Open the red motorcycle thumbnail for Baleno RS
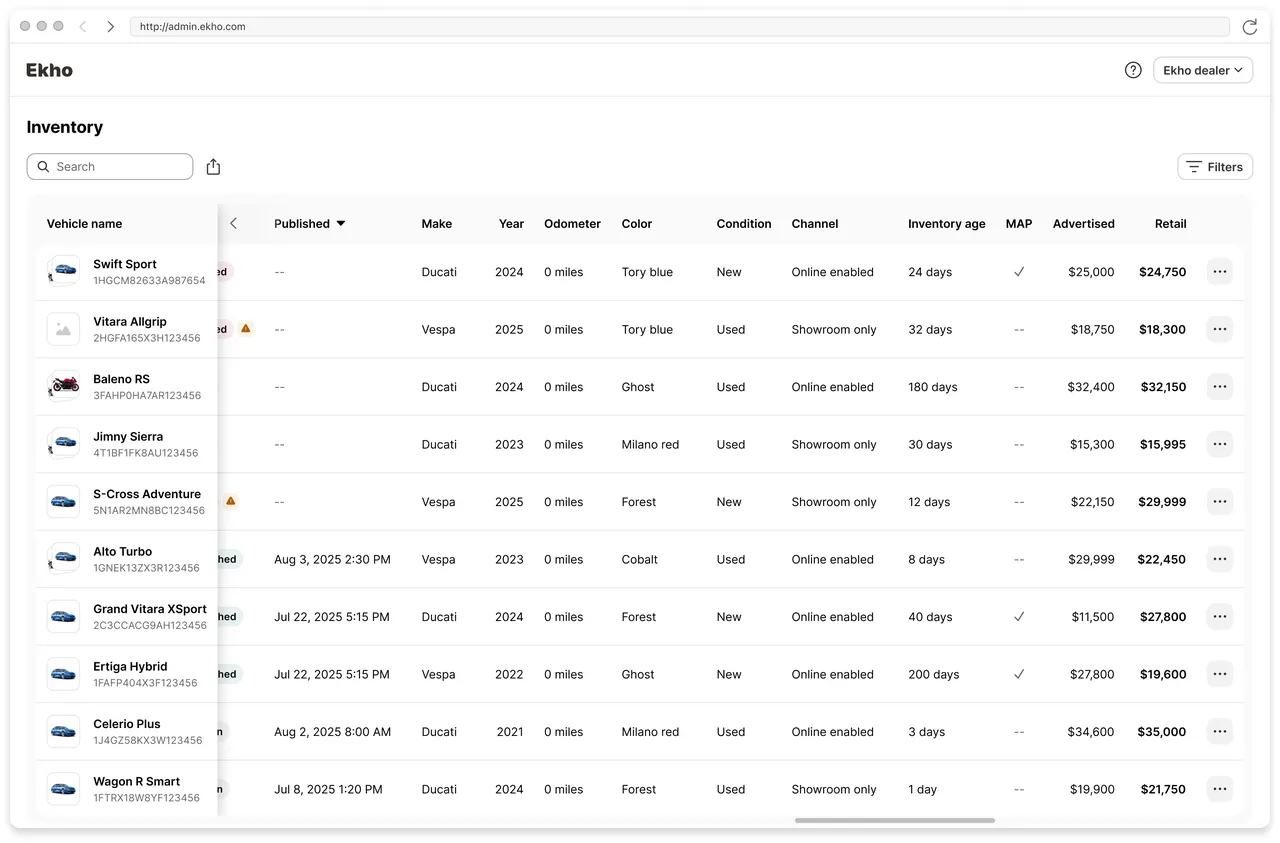The width and height of the screenshot is (1280, 843). [63, 386]
